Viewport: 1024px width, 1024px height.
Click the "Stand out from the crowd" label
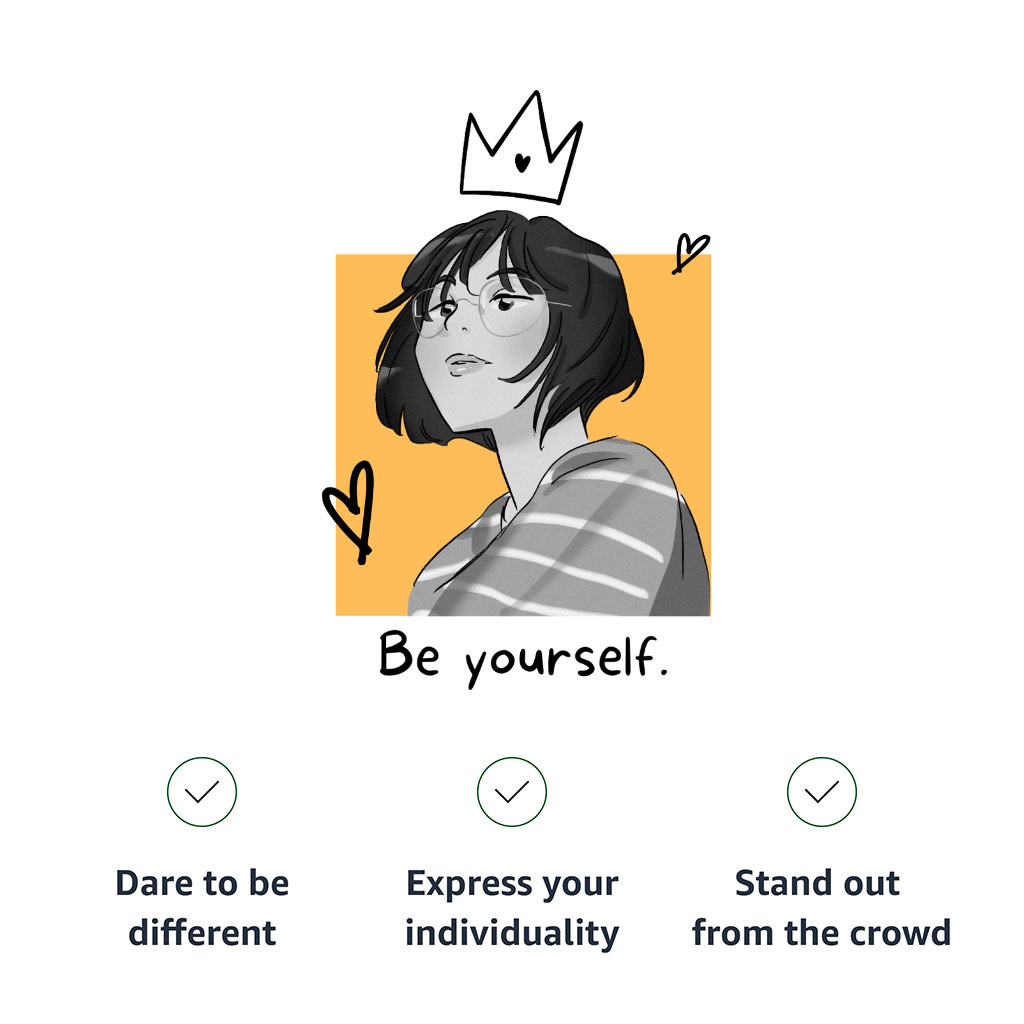[822, 908]
